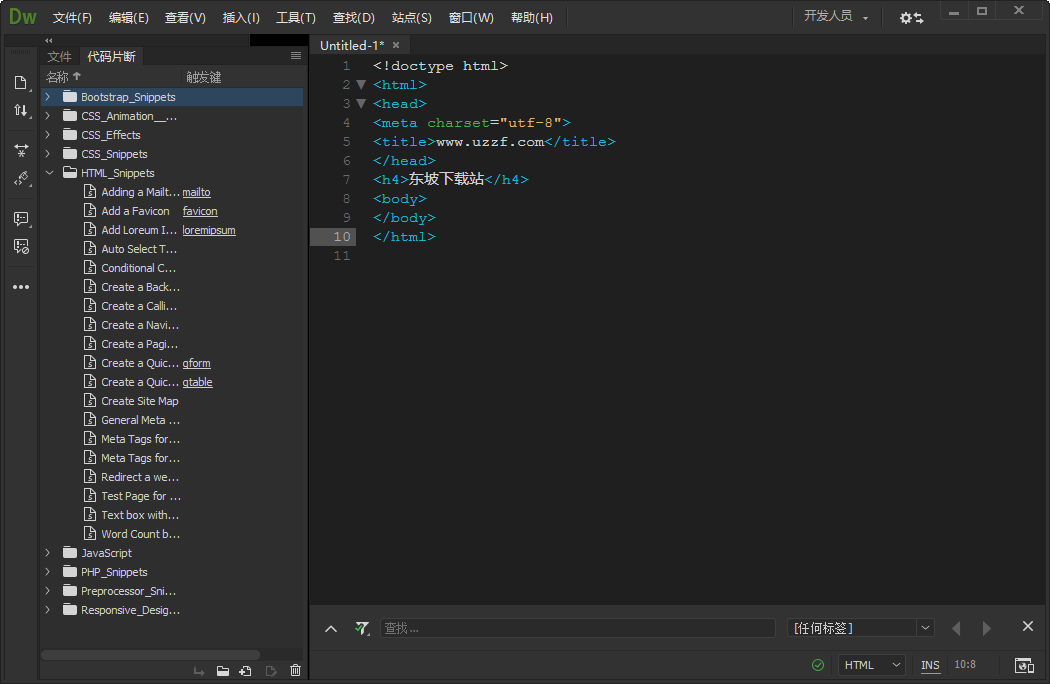1050x684 pixels.
Task: Open the 工具(T) menu
Action: point(295,18)
